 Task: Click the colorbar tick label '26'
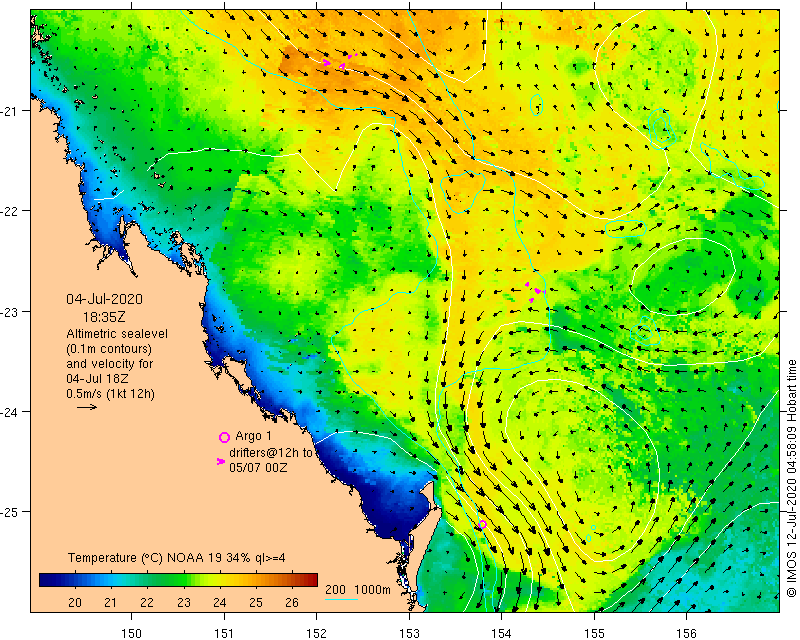pyautogui.click(x=292, y=603)
